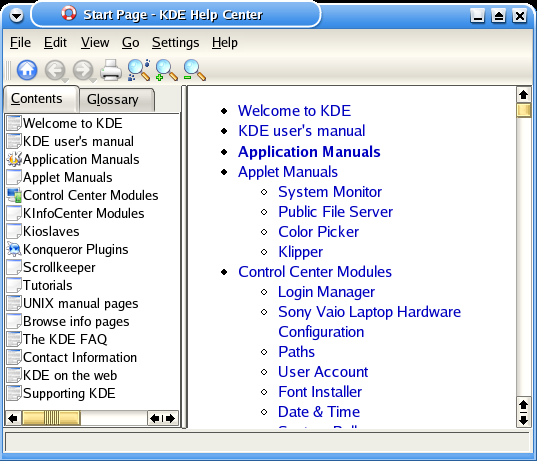
Task: Click the Applet Manuals folder icon
Action: (x=14, y=177)
